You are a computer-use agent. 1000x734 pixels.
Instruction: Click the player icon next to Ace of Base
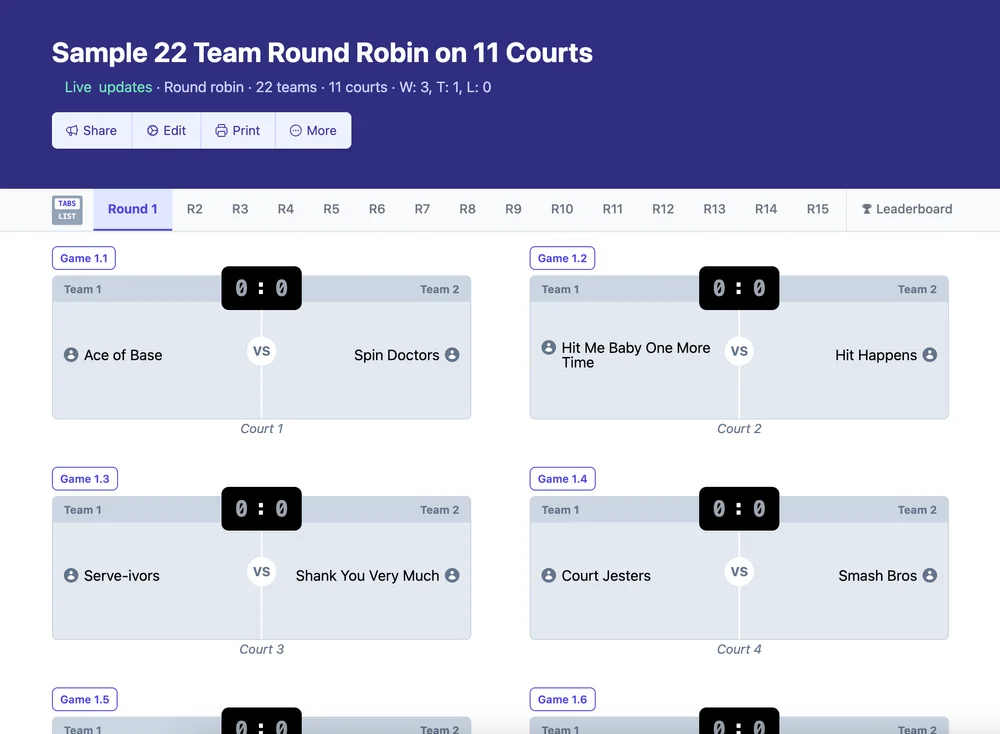pos(71,355)
